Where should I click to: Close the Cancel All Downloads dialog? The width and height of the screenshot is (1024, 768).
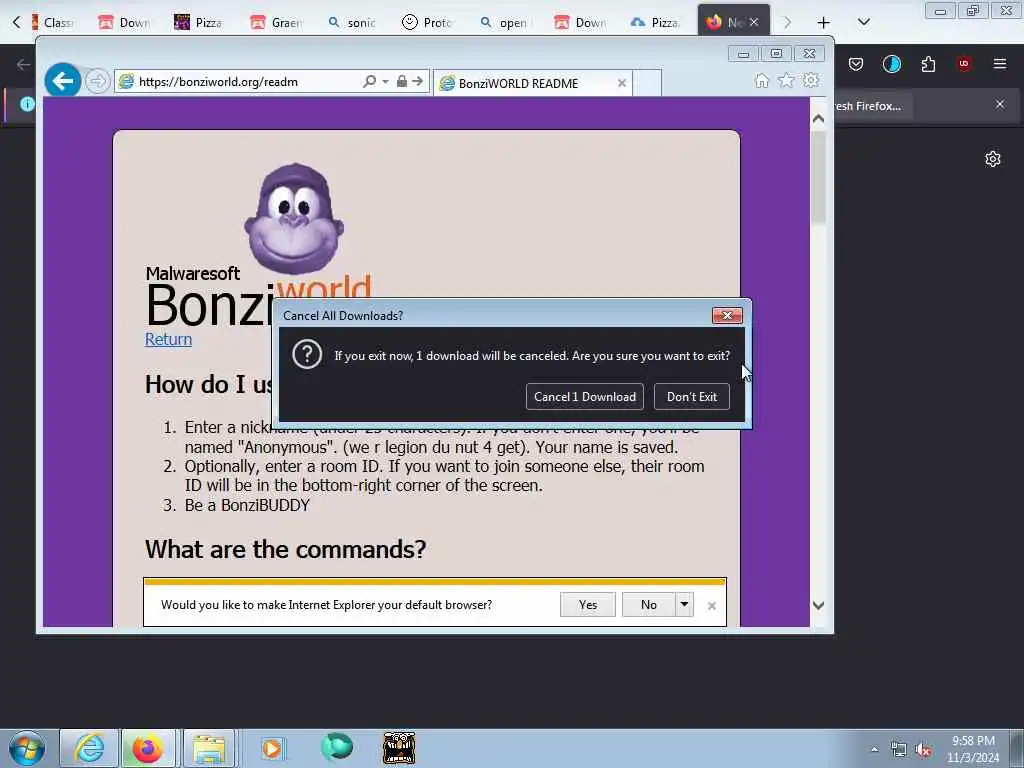click(727, 315)
